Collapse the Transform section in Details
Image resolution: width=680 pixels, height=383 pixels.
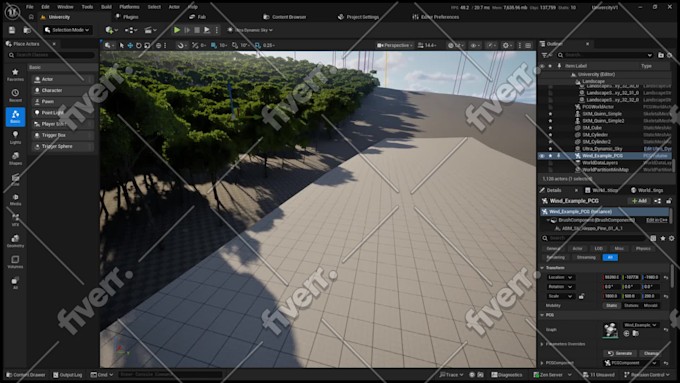point(542,268)
